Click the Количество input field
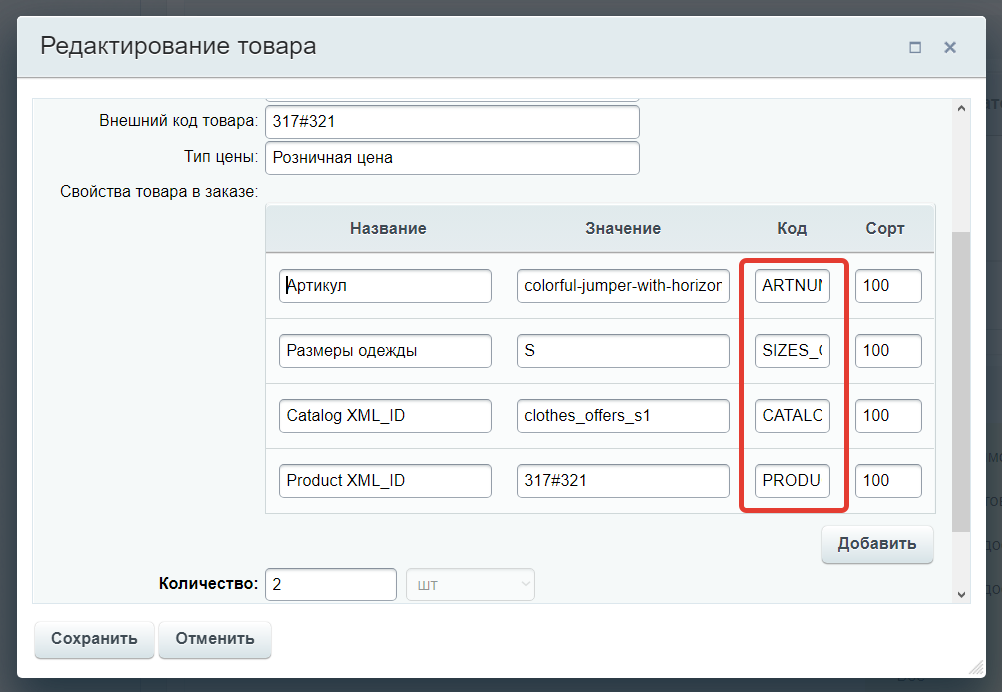The width and height of the screenshot is (1002, 692). tap(331, 585)
